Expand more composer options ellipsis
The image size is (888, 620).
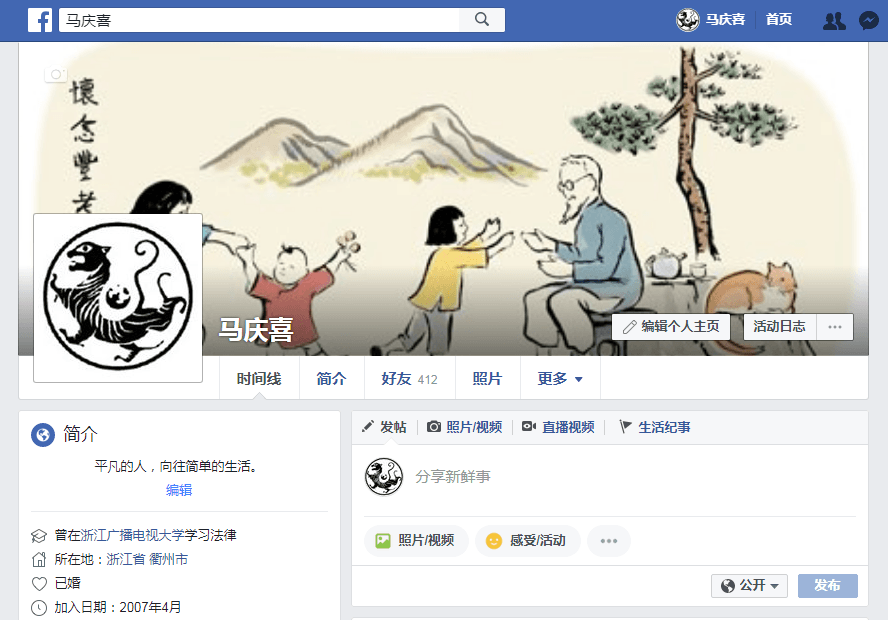click(609, 541)
